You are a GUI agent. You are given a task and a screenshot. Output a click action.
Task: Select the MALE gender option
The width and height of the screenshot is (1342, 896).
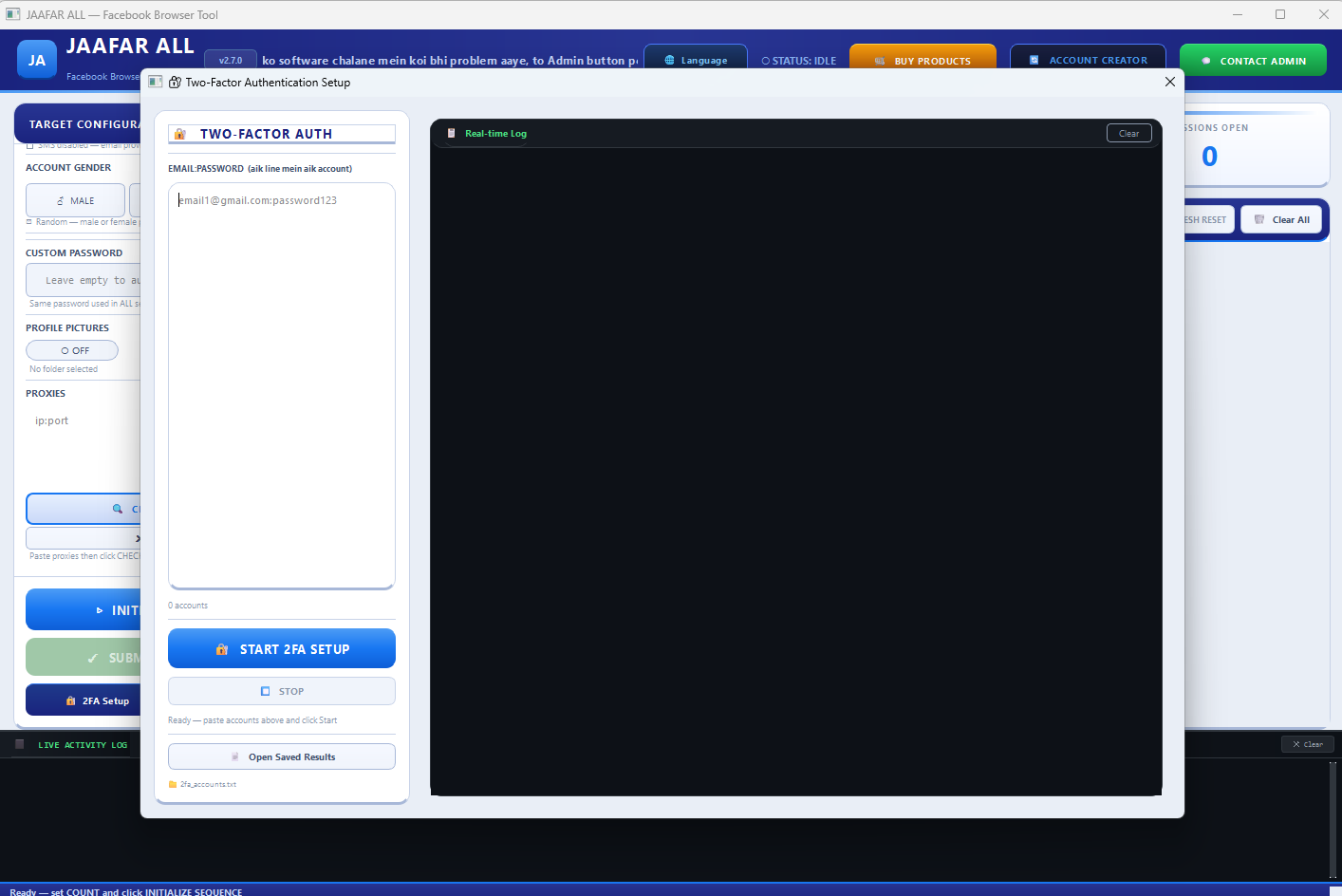point(76,200)
